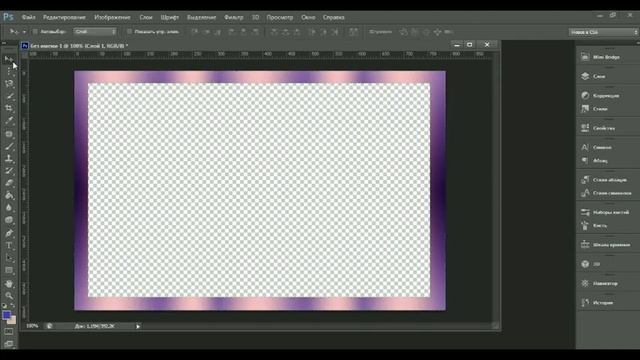The width and height of the screenshot is (640, 360).
Task: Open the Редактирование menu
Action: click(64, 17)
